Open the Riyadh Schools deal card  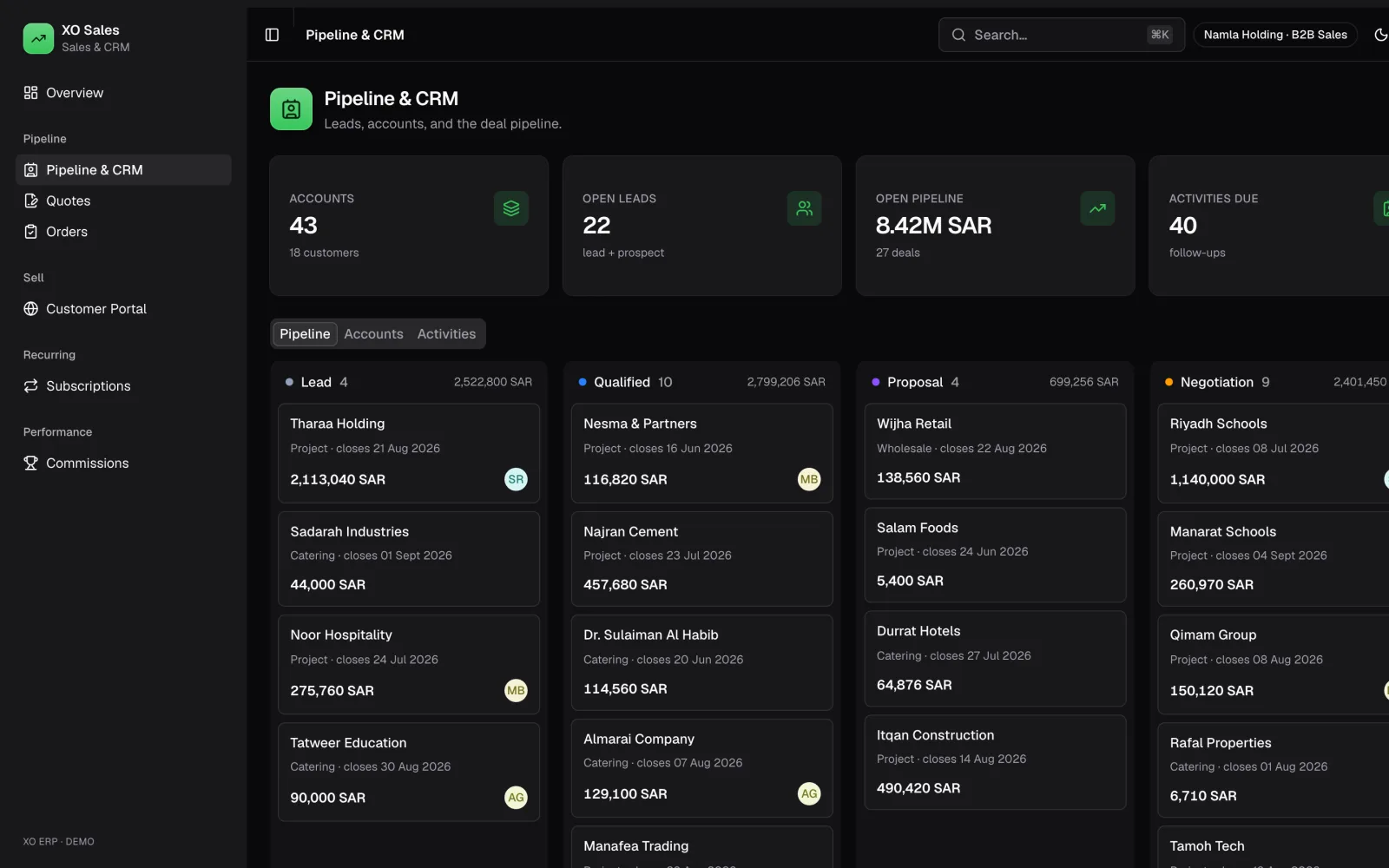[1274, 453]
